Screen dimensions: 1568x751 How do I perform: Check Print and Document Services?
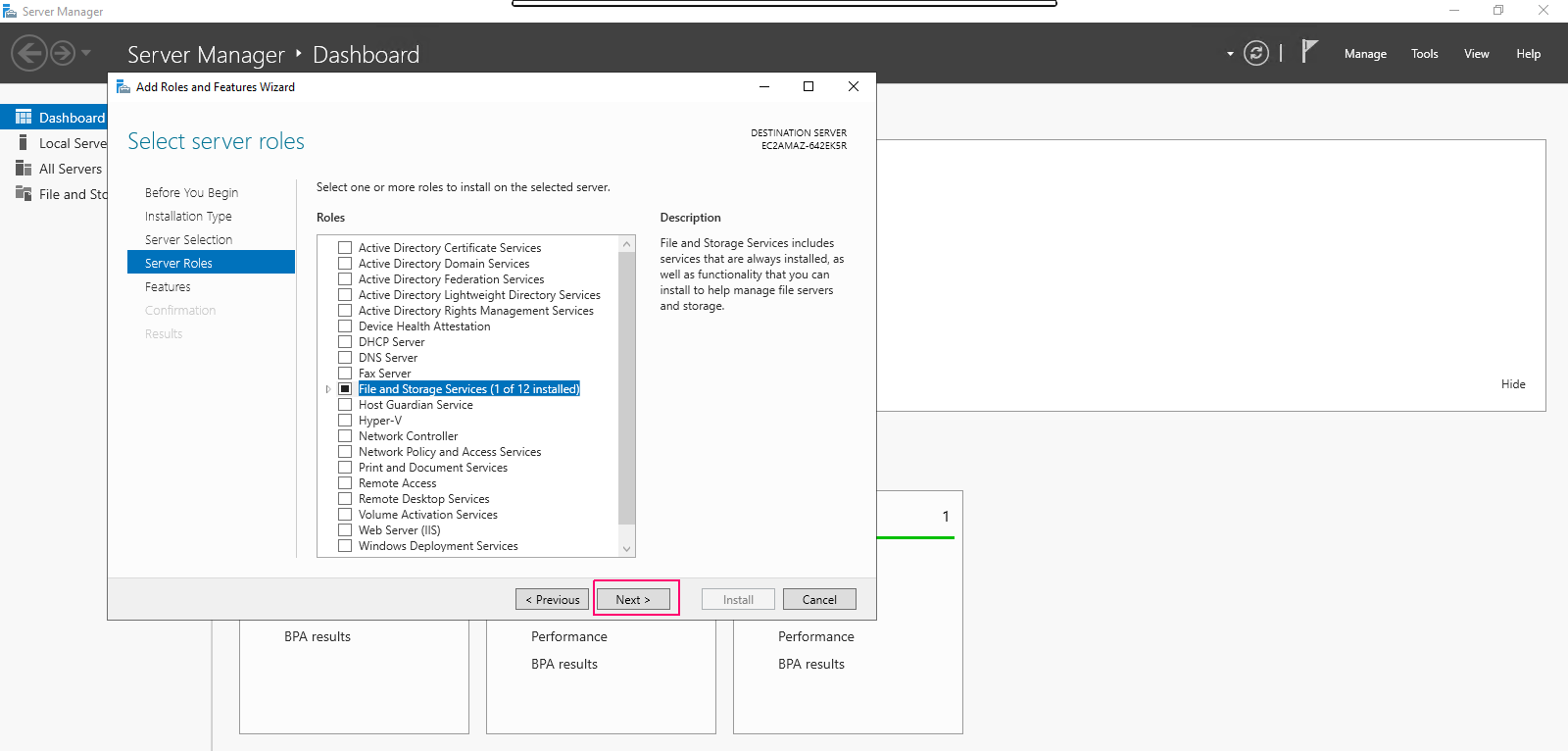345,468
